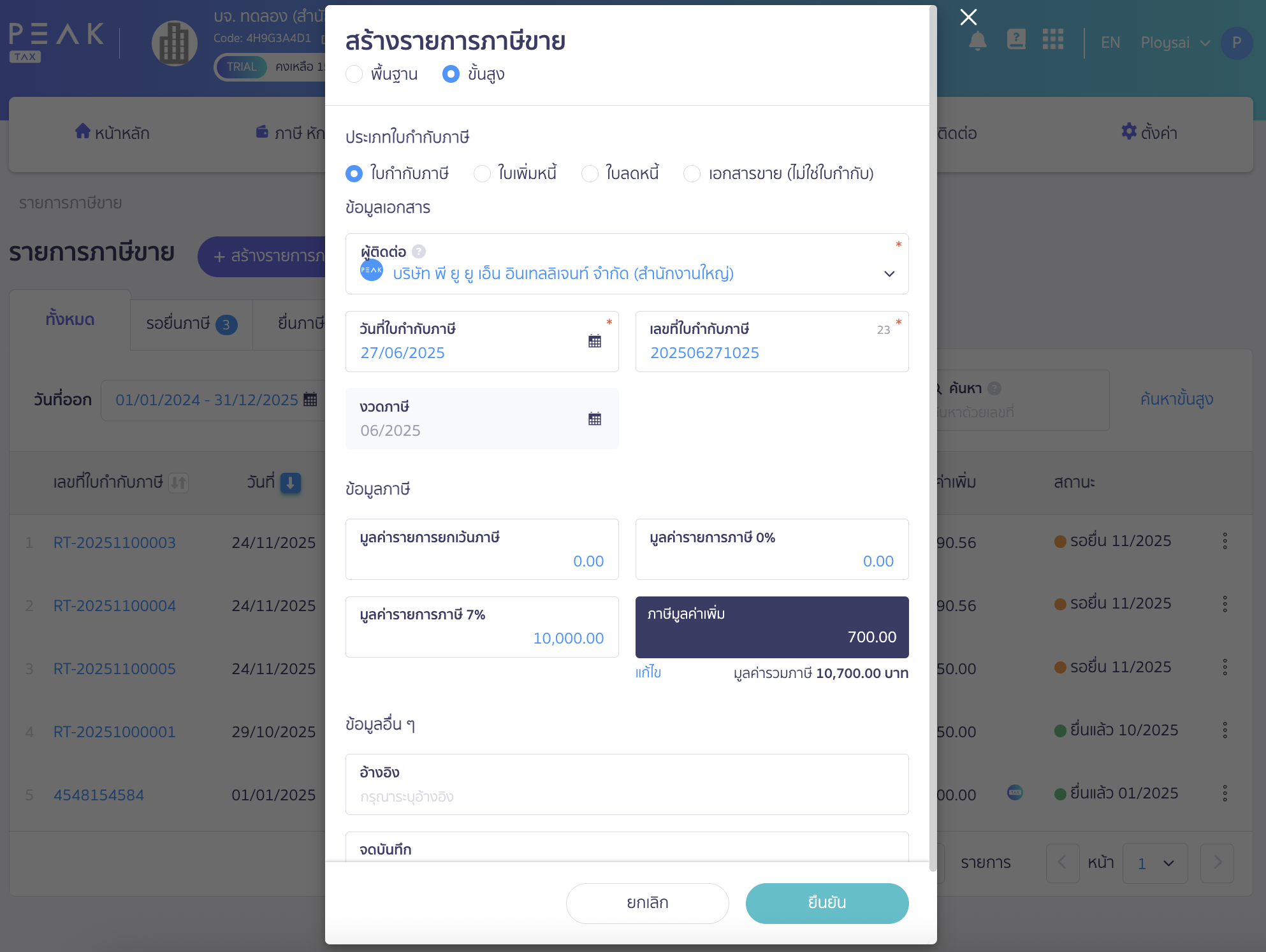1266x952 pixels.
Task: Go to the หน้าหลัก home icon
Action: click(83, 131)
